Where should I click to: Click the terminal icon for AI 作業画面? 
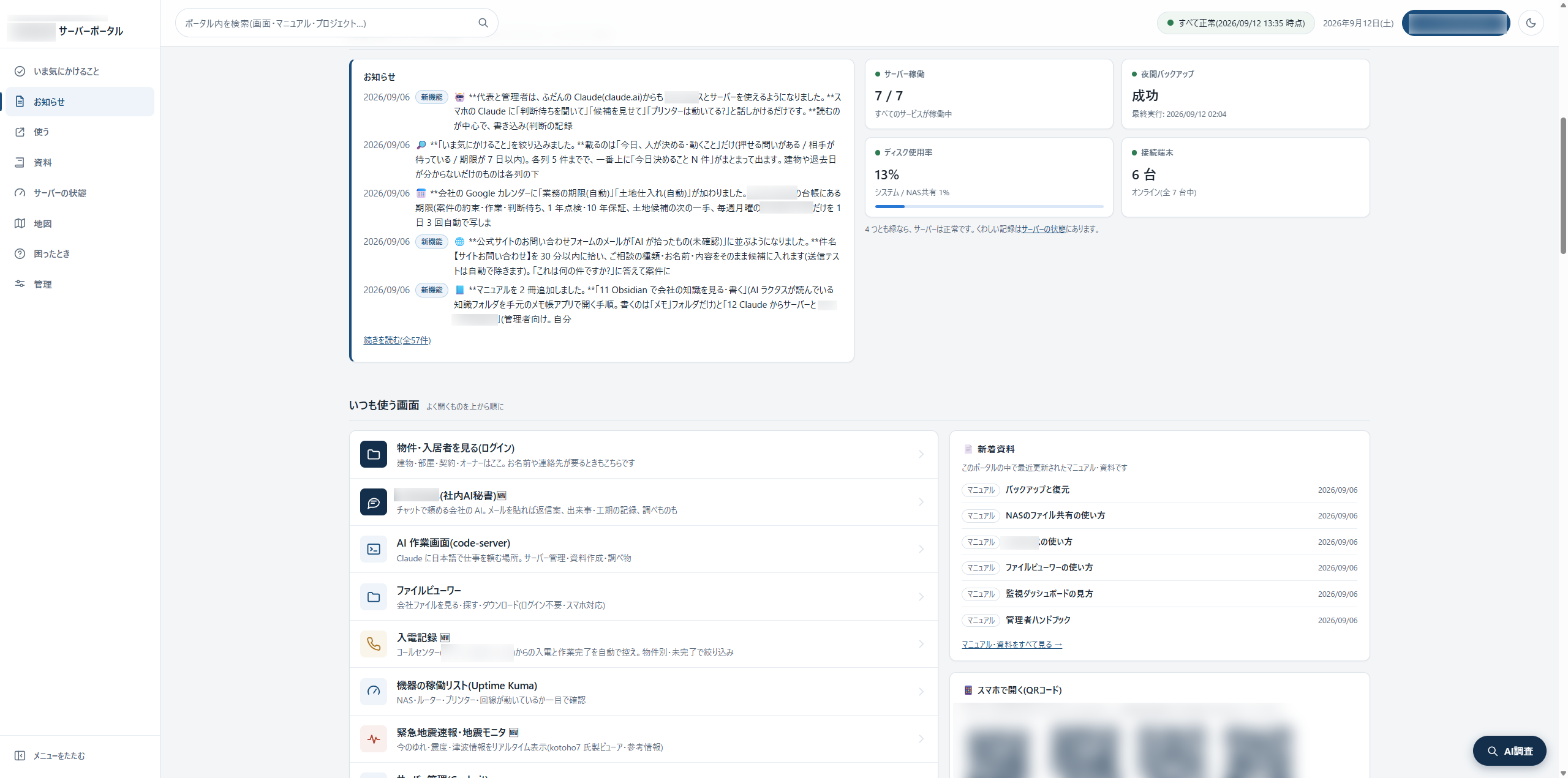(x=374, y=549)
